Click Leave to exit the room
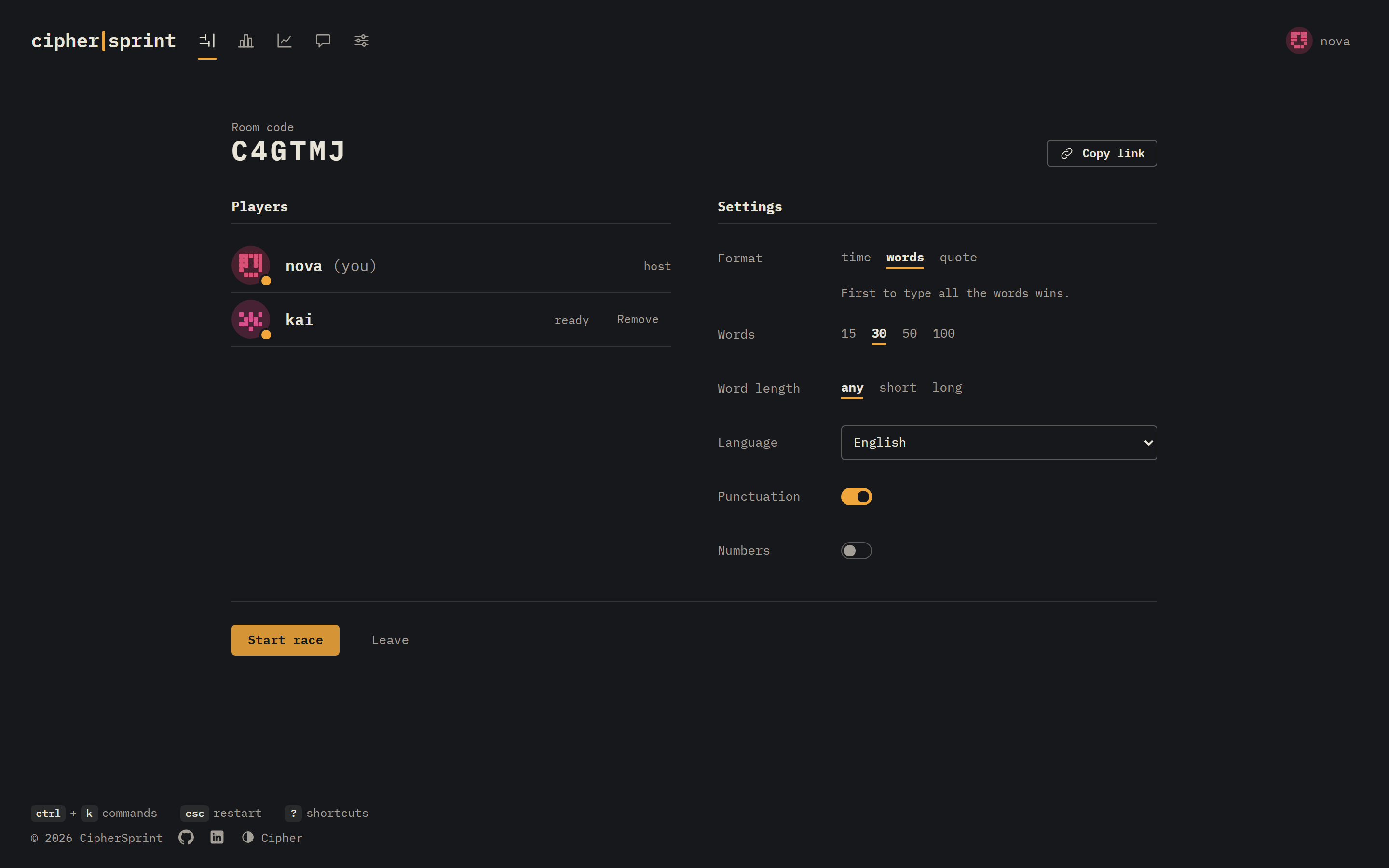The width and height of the screenshot is (1389, 868). click(390, 640)
